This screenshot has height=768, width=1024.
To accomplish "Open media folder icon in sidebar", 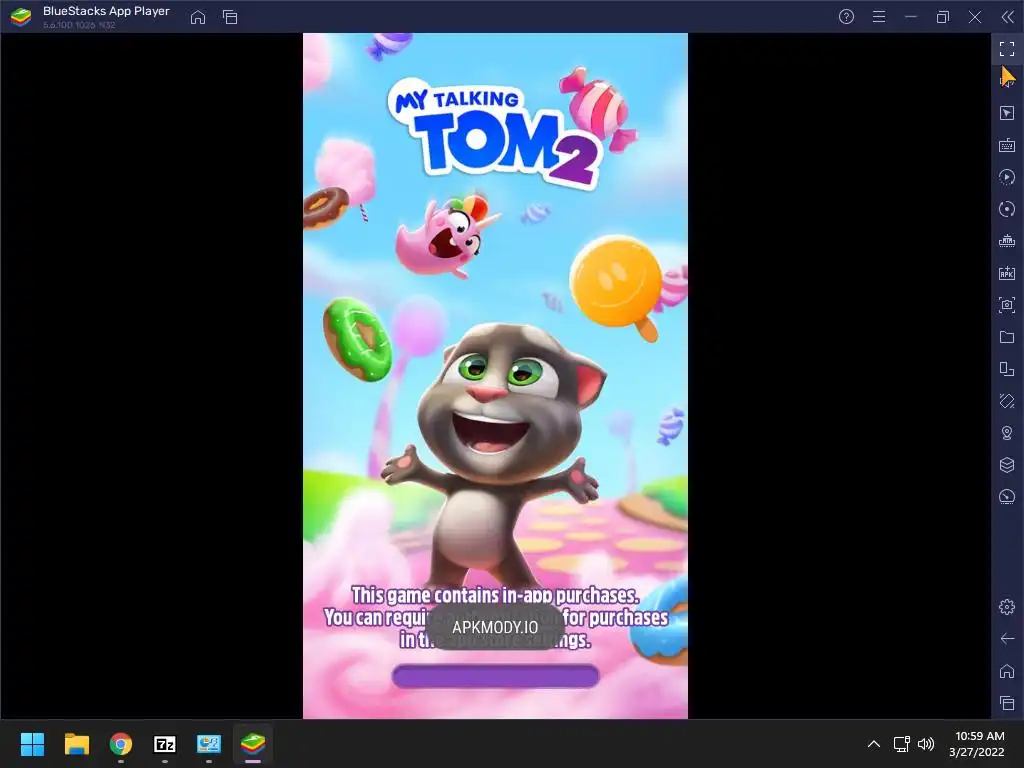I will 1007,337.
